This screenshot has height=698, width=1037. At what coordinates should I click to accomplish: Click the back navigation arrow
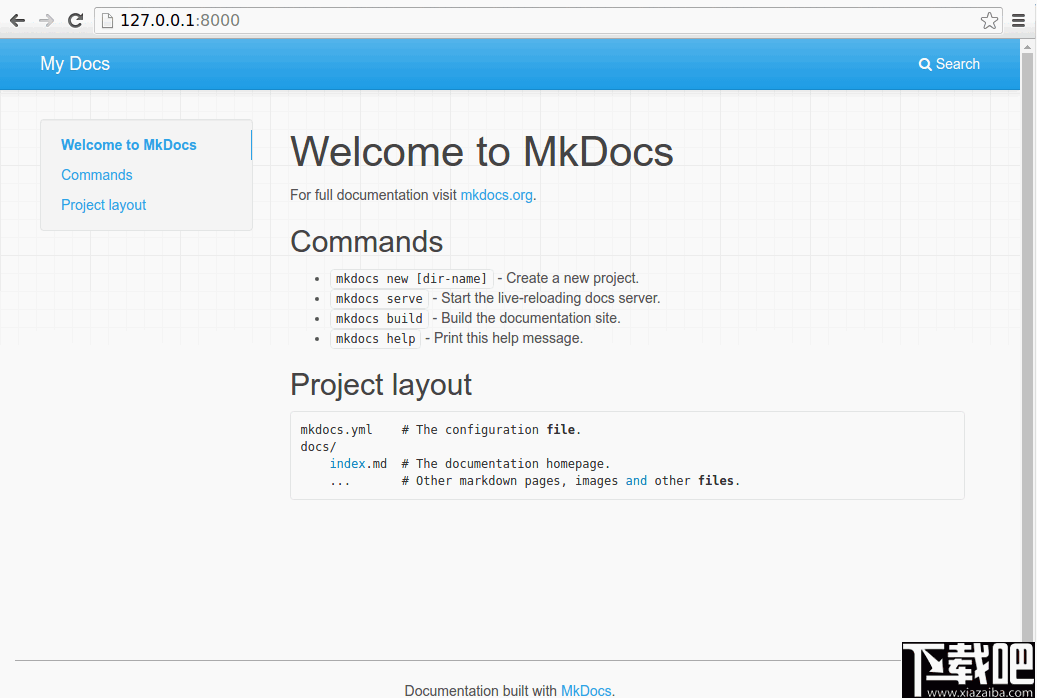point(16,20)
